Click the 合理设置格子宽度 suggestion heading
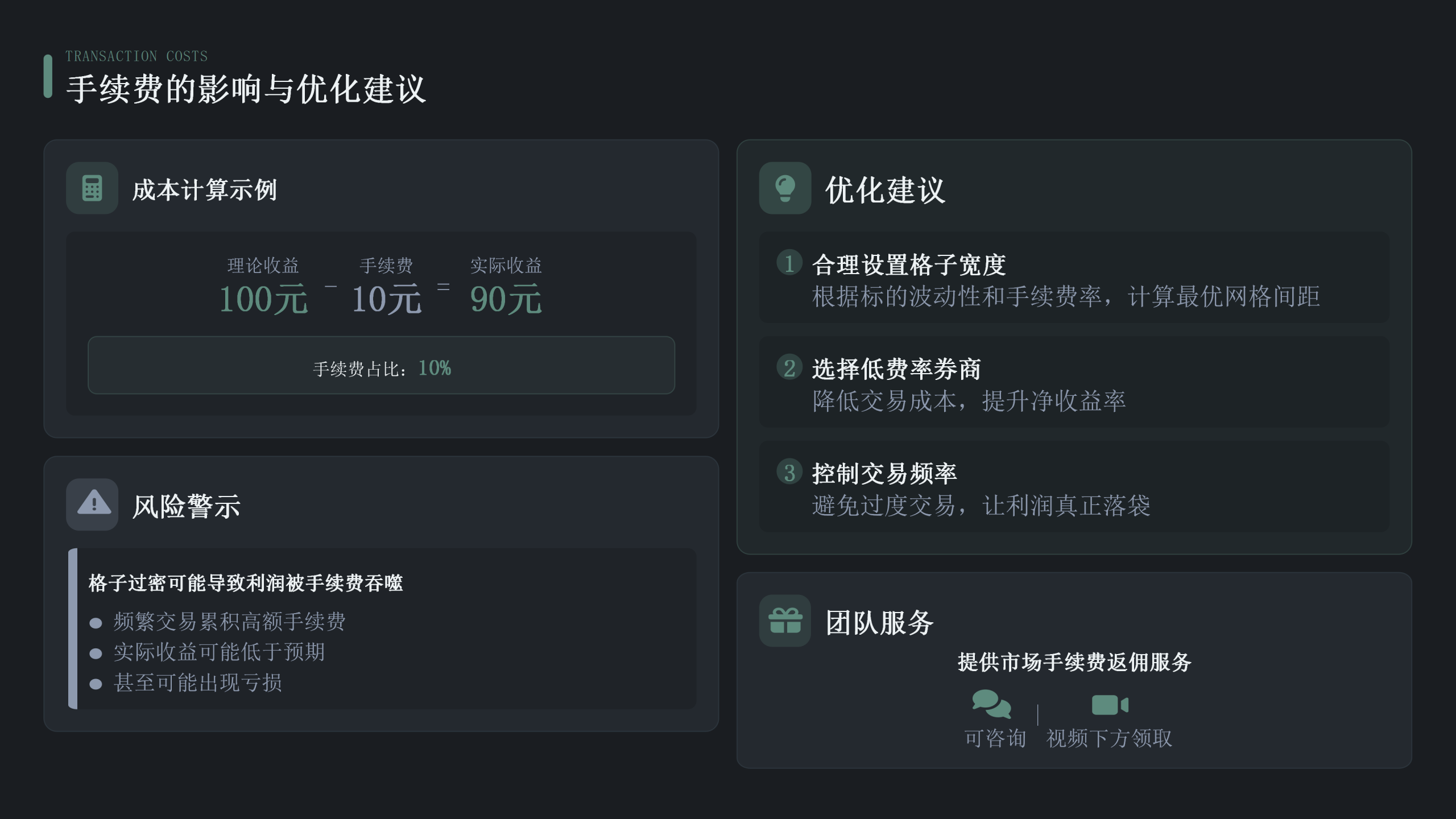 (908, 265)
